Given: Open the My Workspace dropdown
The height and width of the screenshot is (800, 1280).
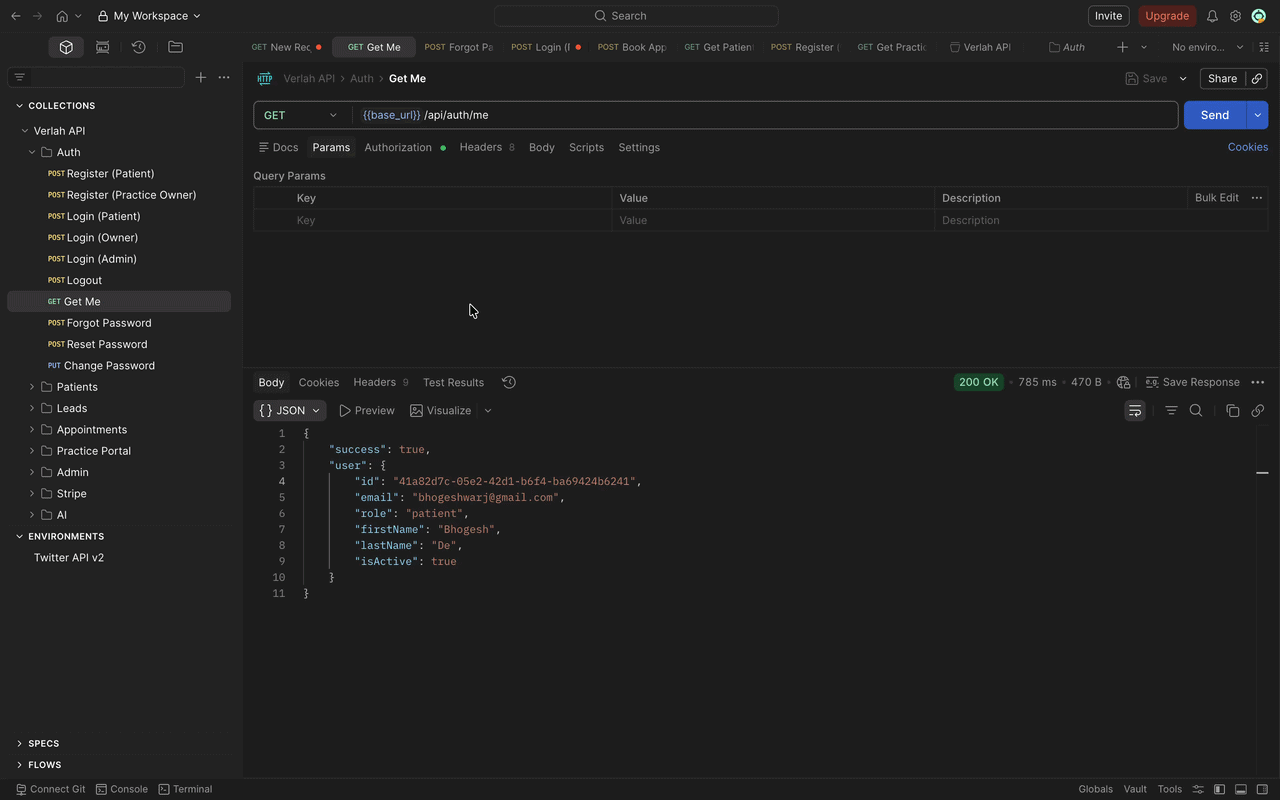Looking at the screenshot, I should pyautogui.click(x=149, y=16).
